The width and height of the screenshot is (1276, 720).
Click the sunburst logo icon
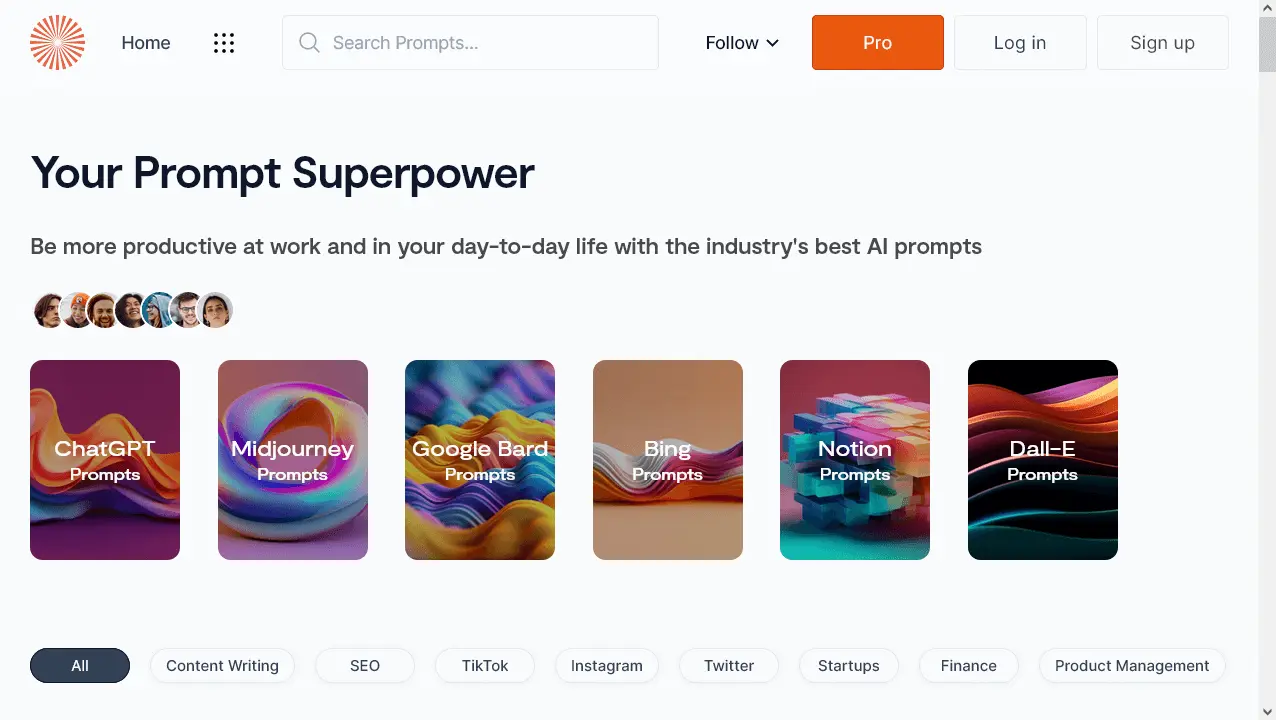pyautogui.click(x=57, y=42)
